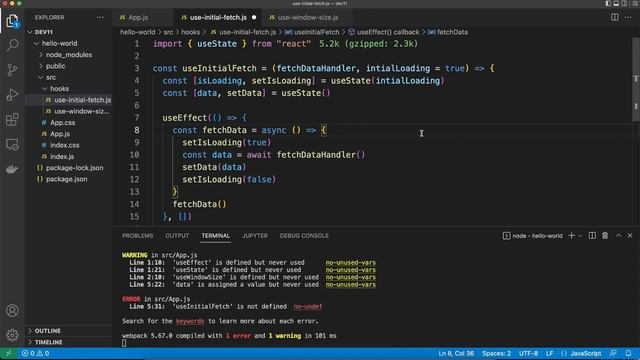Open the remote window indicator in status bar

coord(9,353)
